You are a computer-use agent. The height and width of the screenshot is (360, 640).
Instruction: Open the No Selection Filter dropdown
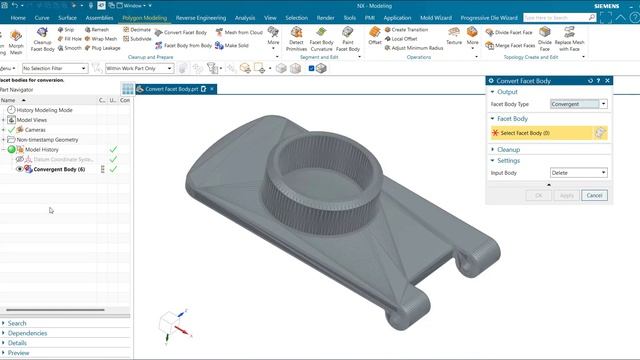tap(55, 68)
